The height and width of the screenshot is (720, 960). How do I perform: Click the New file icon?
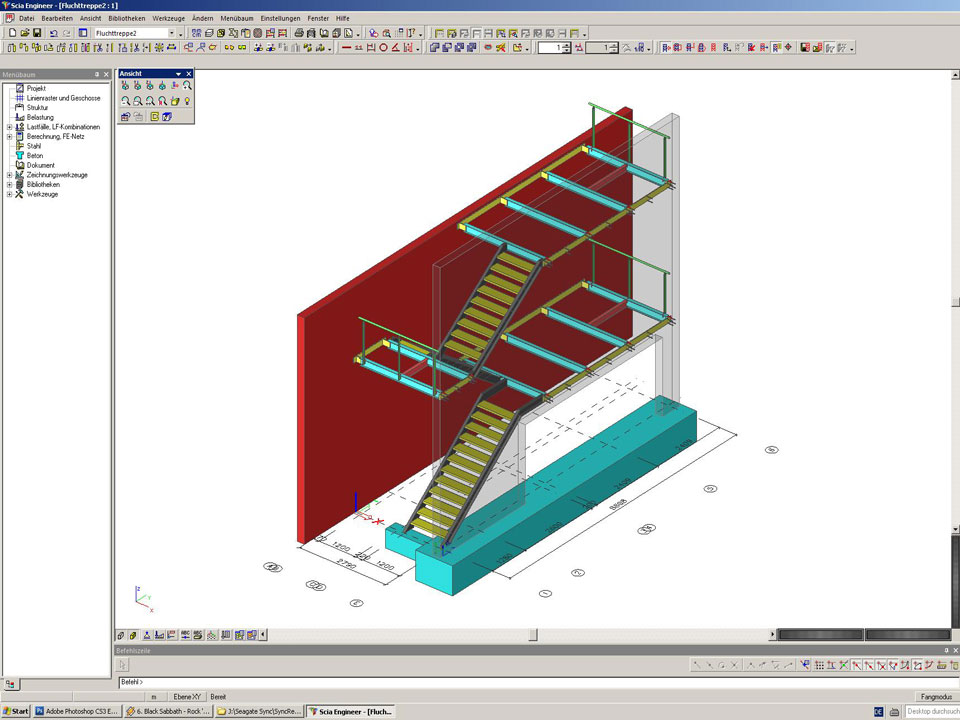click(11, 33)
